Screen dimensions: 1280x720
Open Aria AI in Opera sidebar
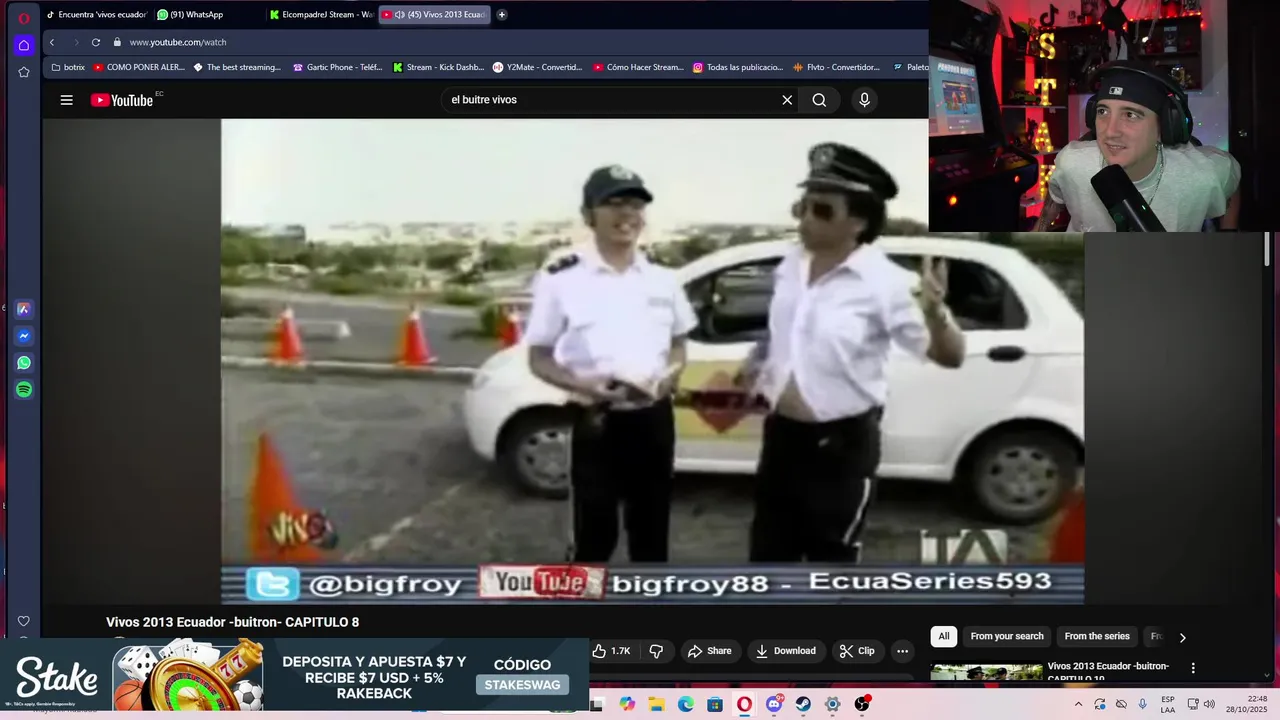(24, 309)
